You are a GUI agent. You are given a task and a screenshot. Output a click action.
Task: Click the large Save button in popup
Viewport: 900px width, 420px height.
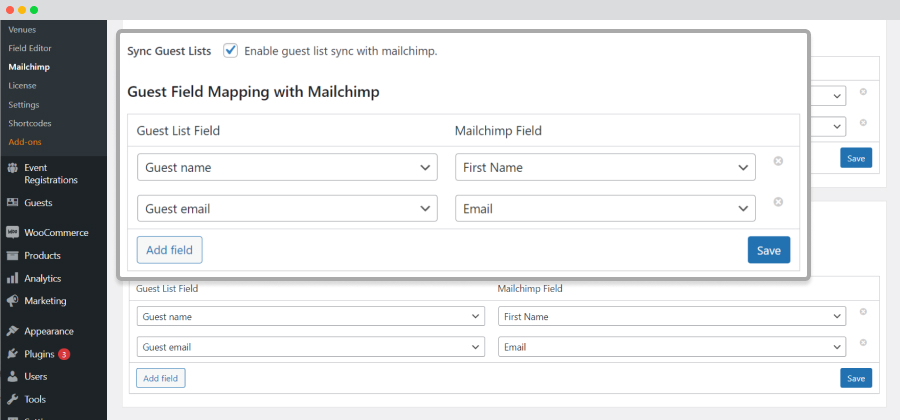pyautogui.click(x=769, y=250)
